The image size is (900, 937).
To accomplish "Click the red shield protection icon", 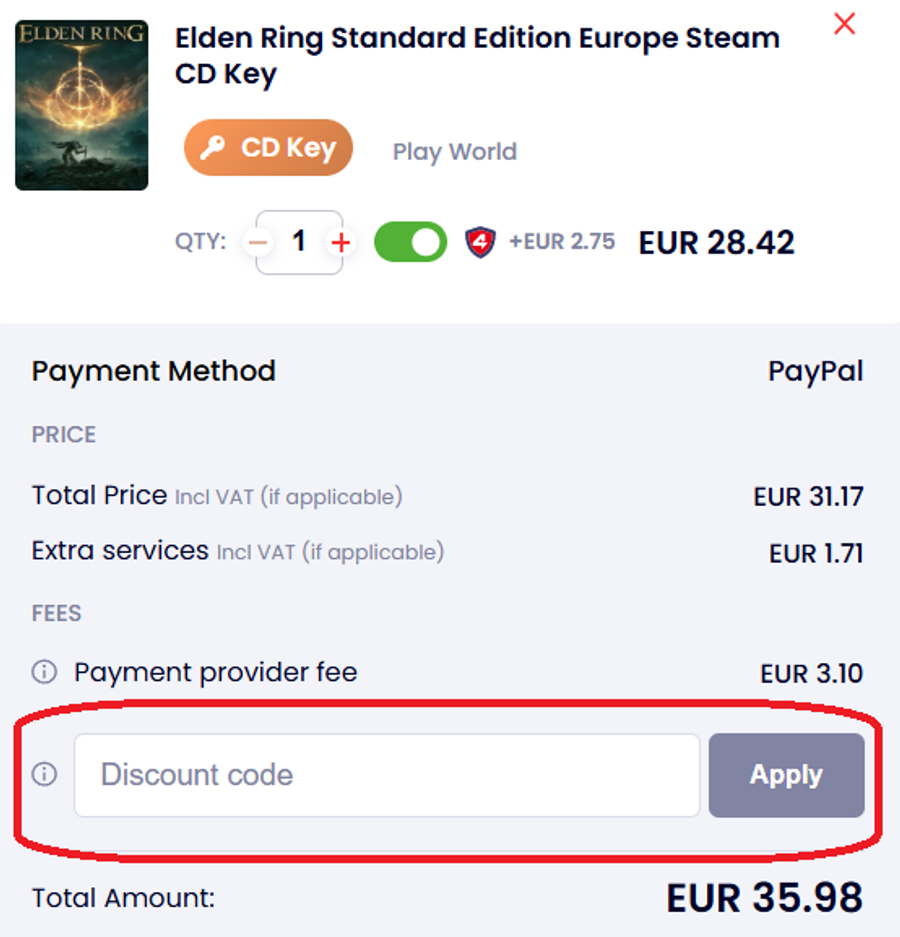I will pyautogui.click(x=481, y=242).
